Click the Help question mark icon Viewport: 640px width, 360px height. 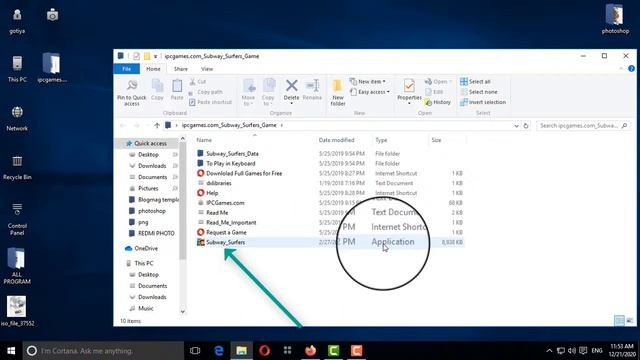[x=631, y=69]
